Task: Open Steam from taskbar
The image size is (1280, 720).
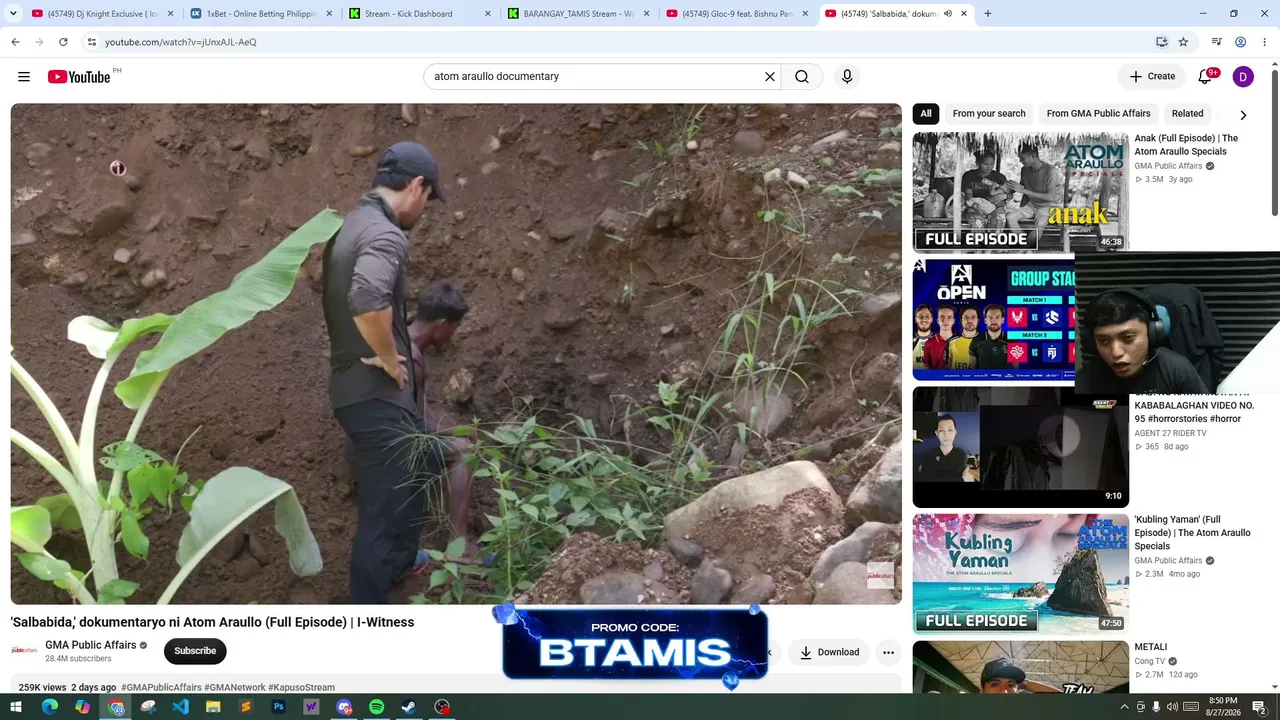Action: [x=409, y=707]
